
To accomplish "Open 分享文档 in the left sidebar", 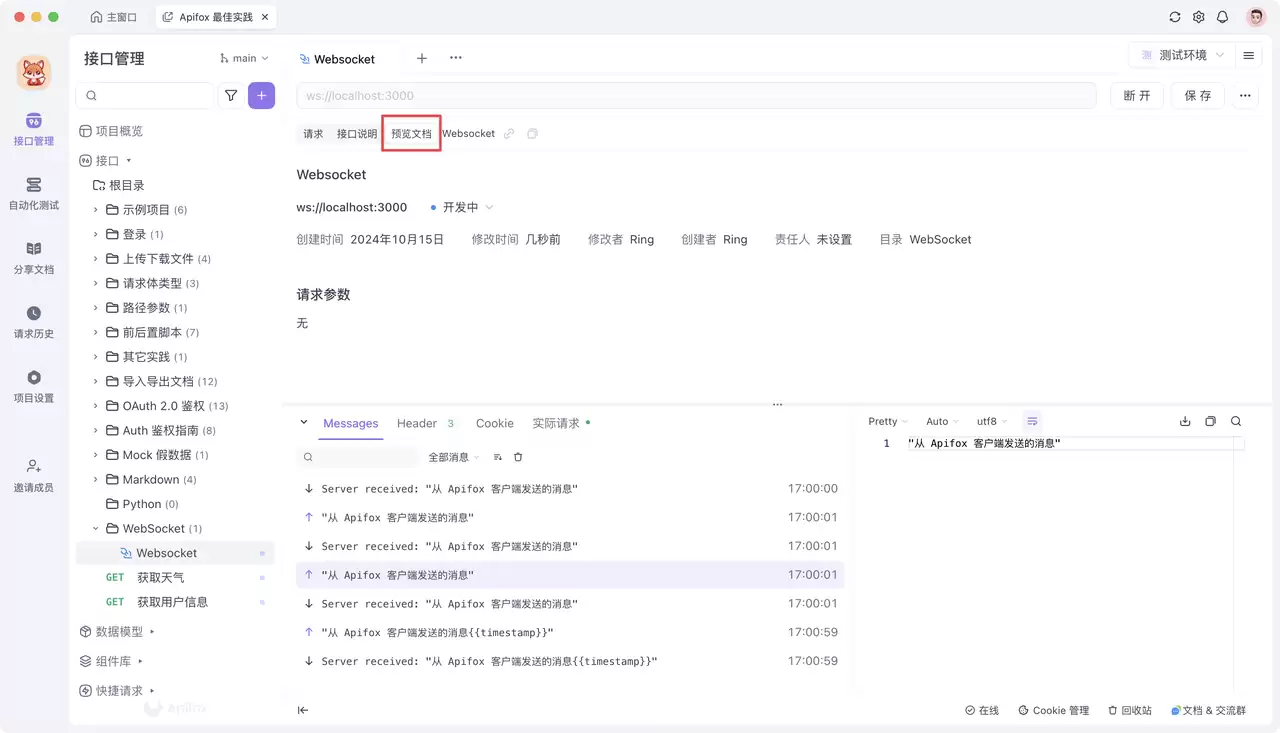I will [34, 258].
